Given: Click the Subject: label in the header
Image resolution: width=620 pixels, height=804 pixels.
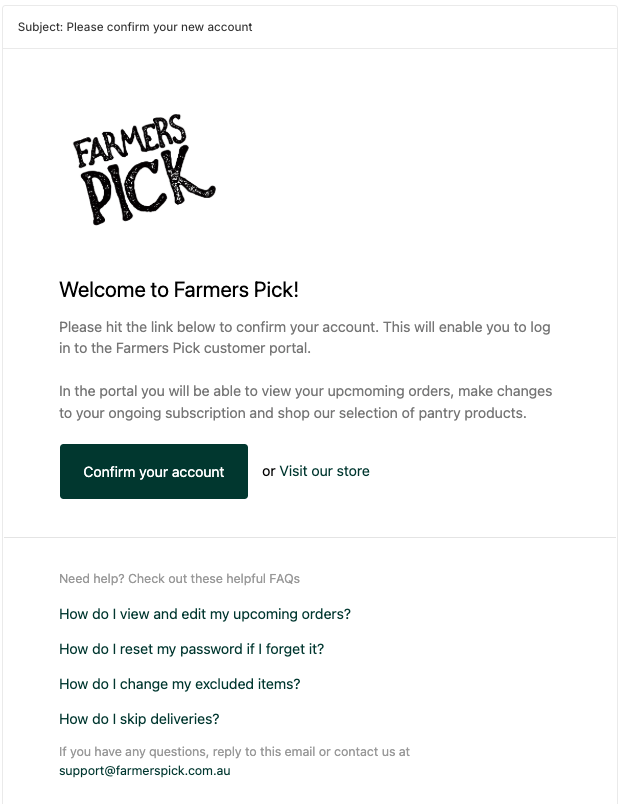Looking at the screenshot, I should pos(41,27).
